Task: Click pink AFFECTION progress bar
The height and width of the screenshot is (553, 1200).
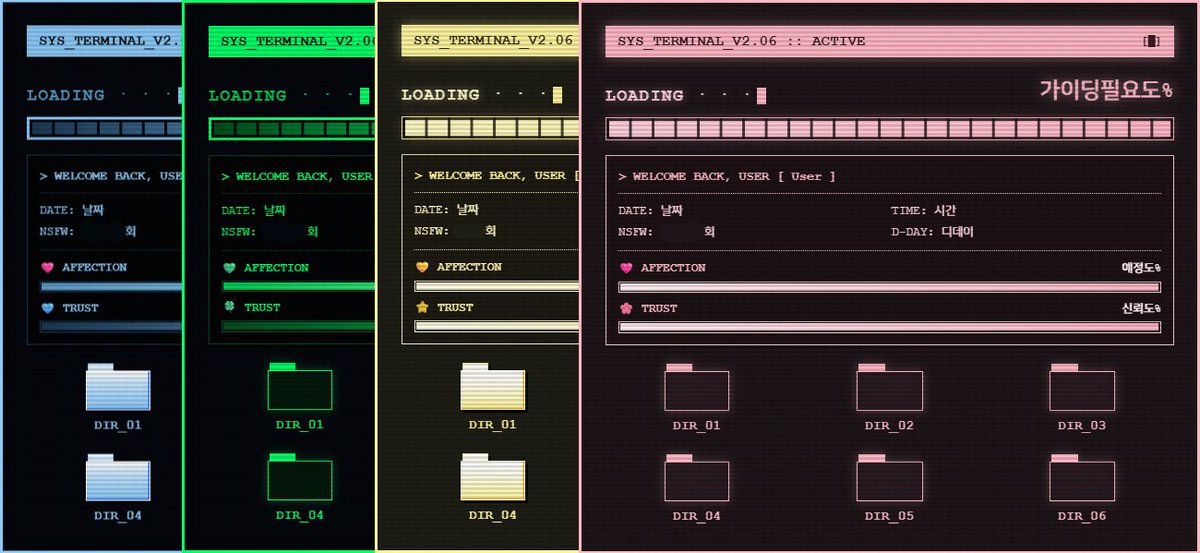Action: click(889, 287)
